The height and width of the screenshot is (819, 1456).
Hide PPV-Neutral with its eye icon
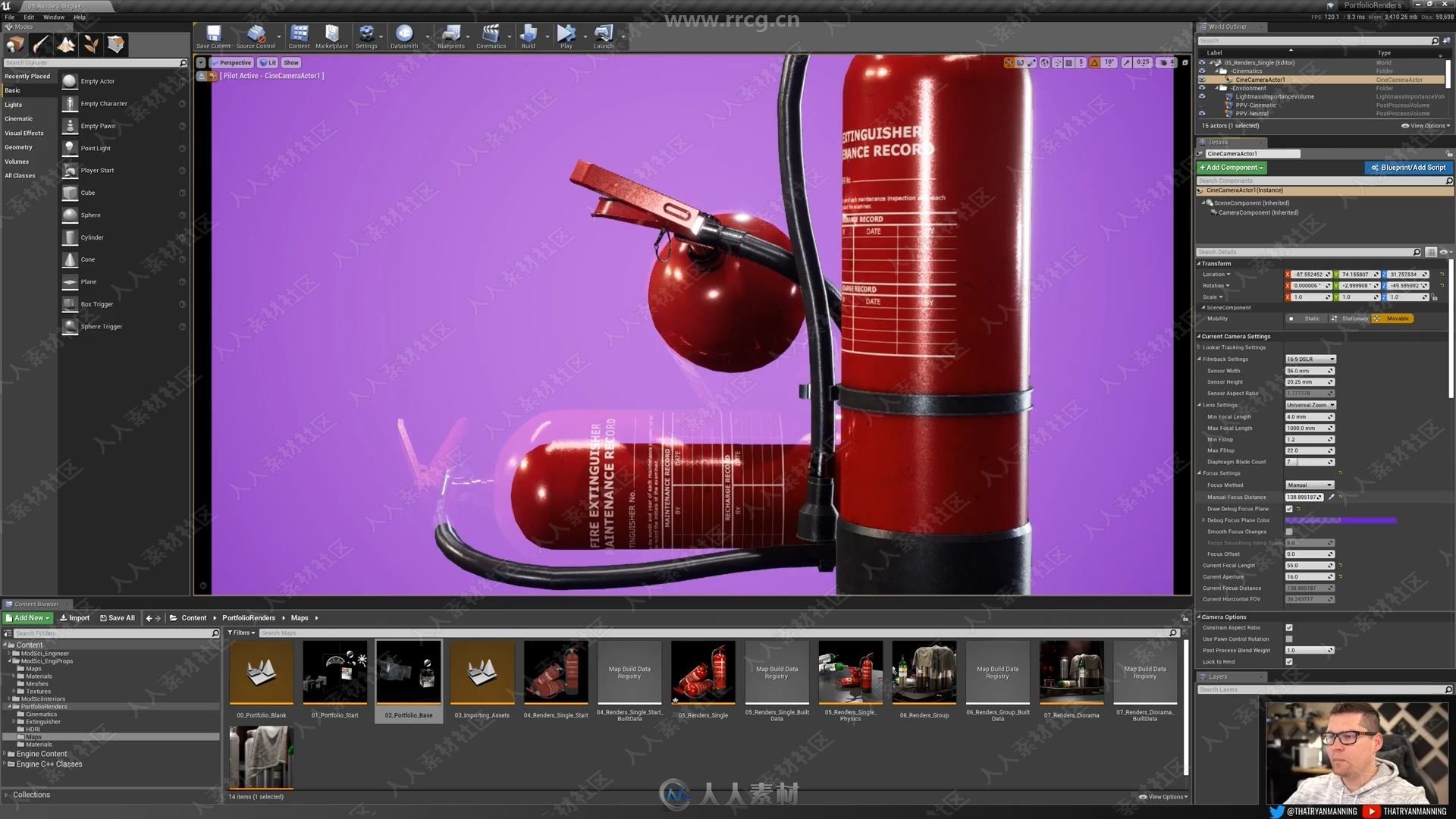[x=1202, y=114]
